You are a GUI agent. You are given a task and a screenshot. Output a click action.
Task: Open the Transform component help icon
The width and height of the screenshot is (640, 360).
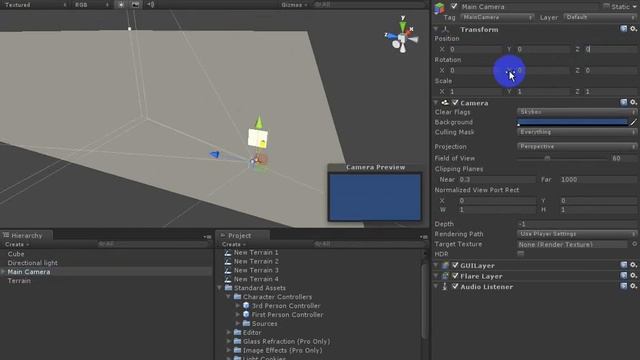[x=624, y=29]
